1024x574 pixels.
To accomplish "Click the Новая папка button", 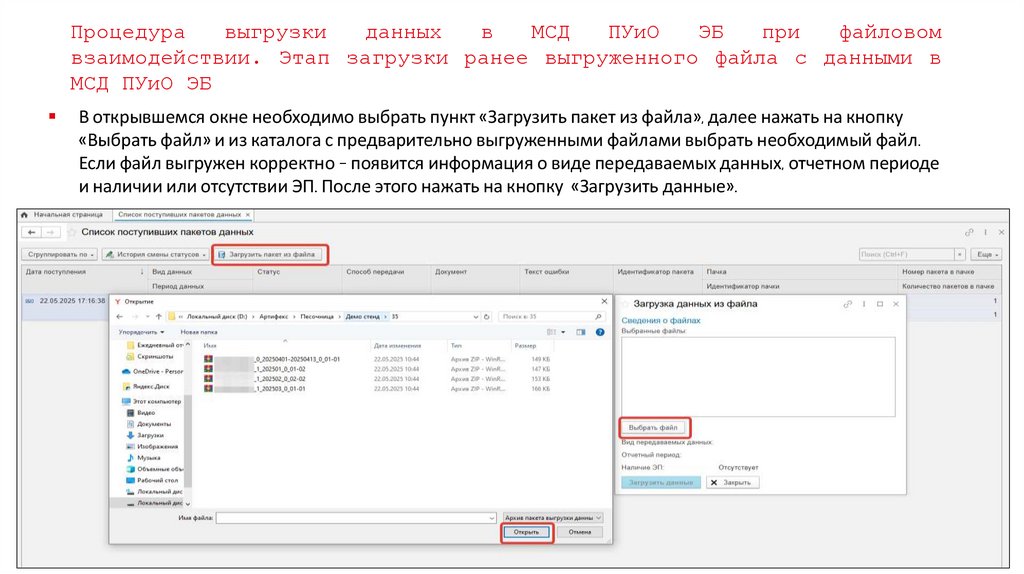I will [x=199, y=332].
